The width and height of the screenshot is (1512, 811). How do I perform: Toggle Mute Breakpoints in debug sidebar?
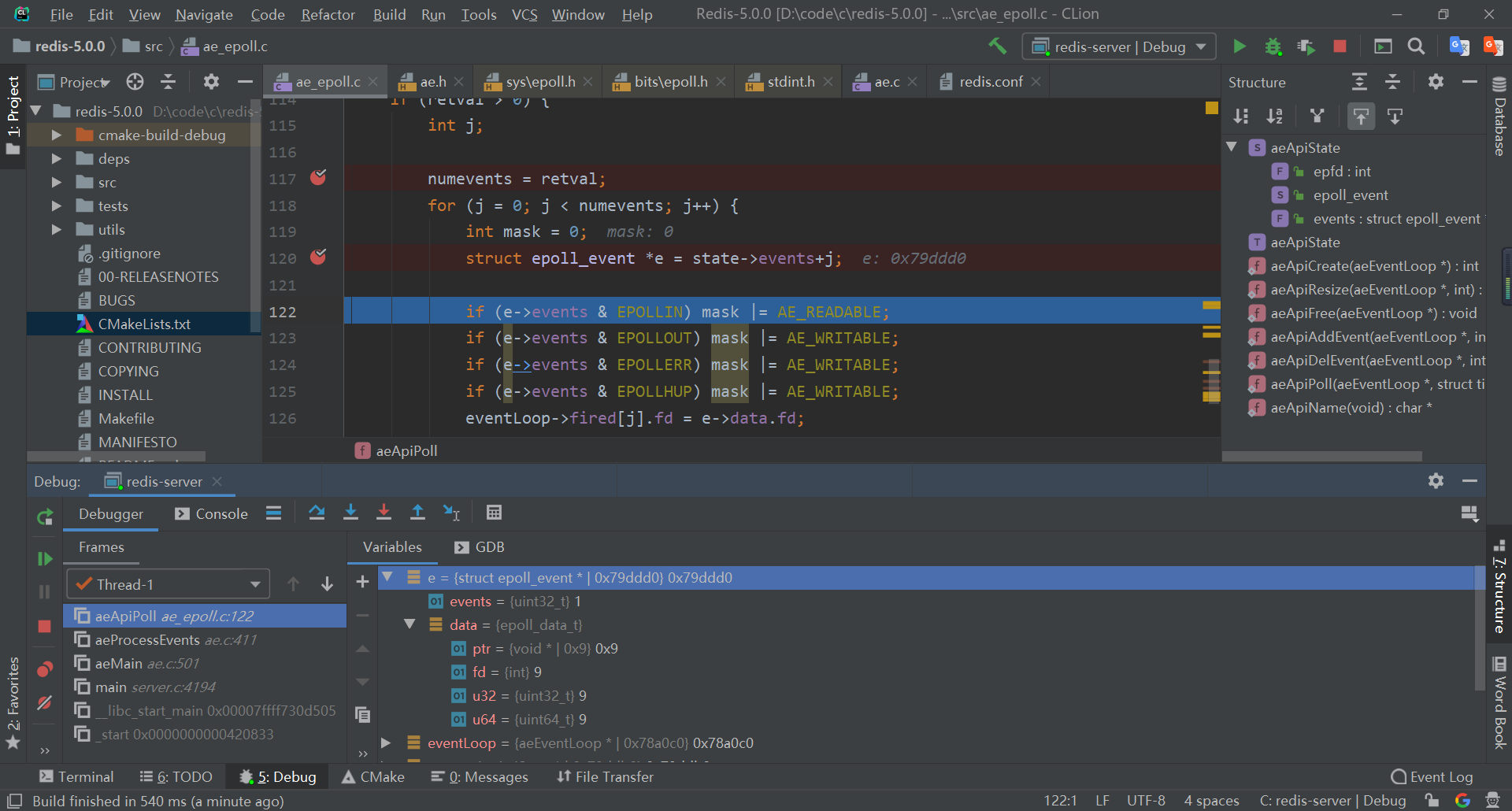click(x=45, y=702)
